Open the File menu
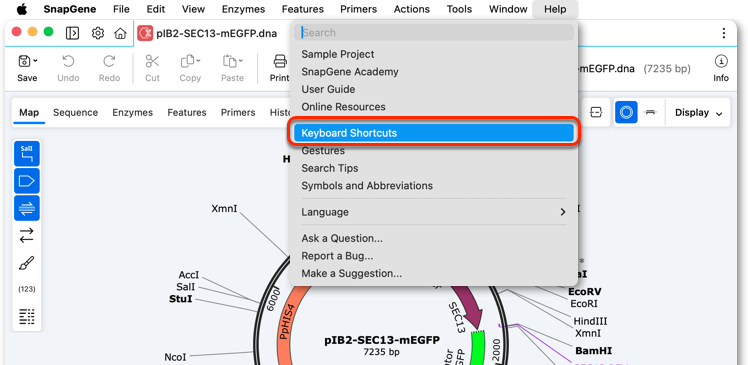The image size is (748, 365). click(121, 9)
